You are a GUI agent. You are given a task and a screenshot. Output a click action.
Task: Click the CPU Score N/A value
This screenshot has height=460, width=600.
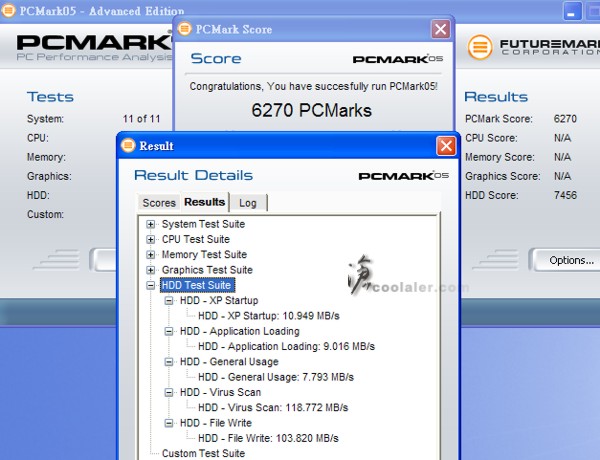coord(562,138)
